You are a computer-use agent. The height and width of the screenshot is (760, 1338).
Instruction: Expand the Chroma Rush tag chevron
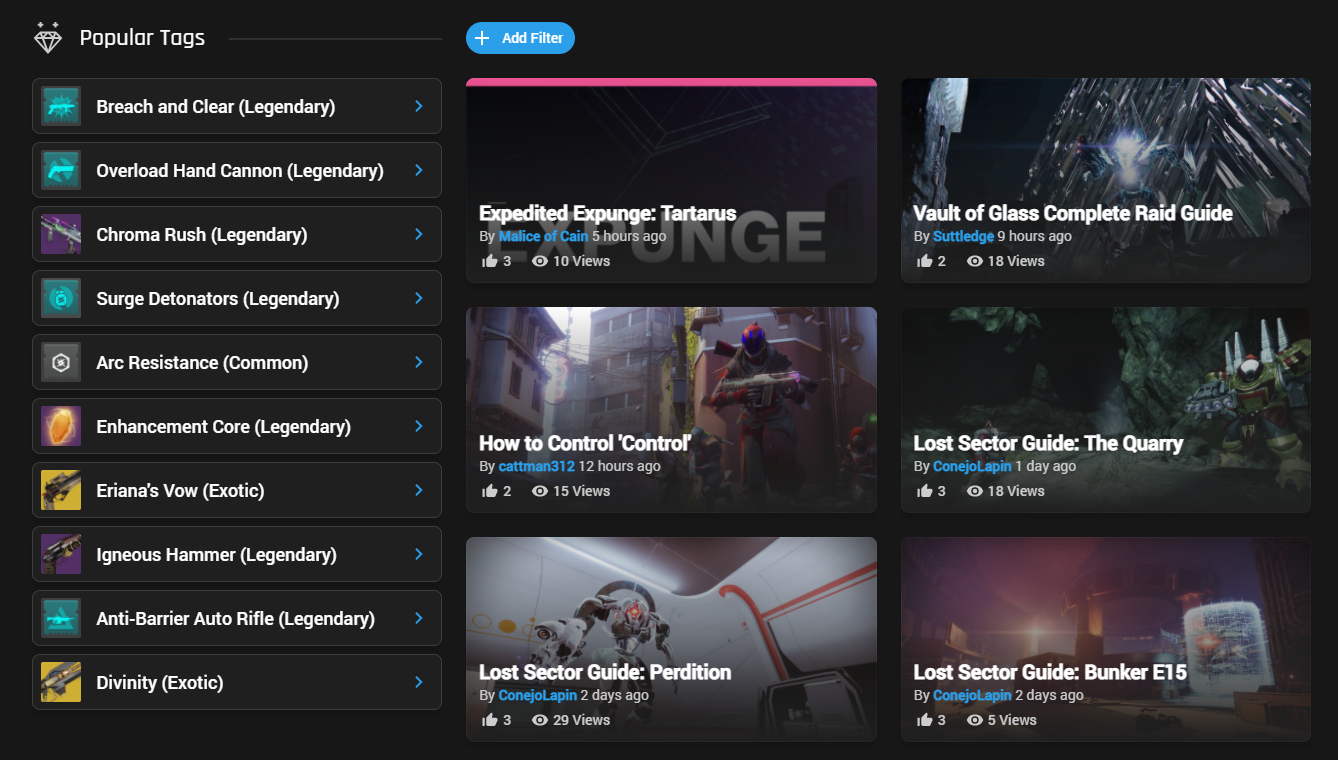click(x=419, y=234)
